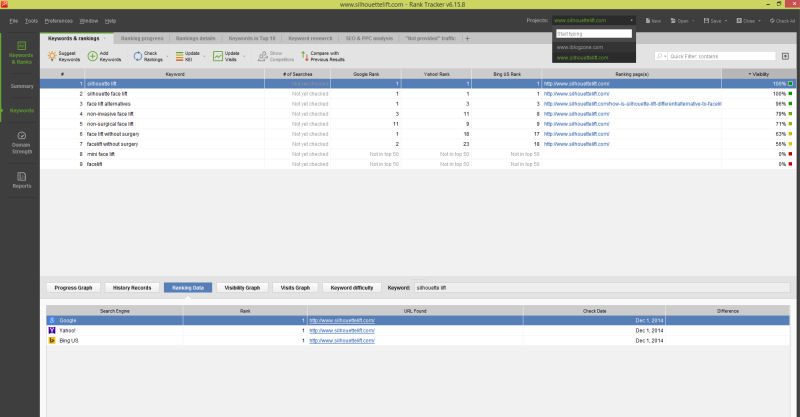Click Update Visits graph icon
This screenshot has height=417, width=800.
click(x=218, y=56)
